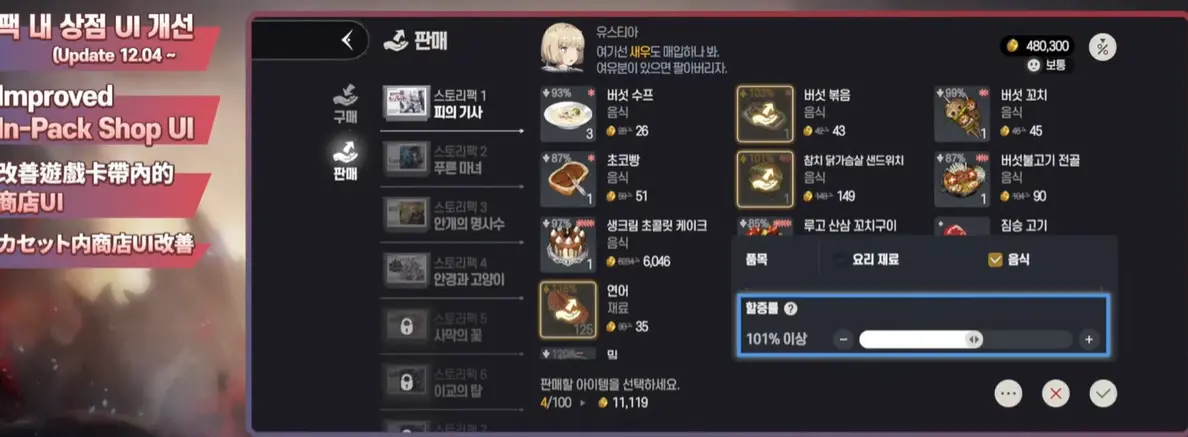Select story pack 1 피의 기사
The width and height of the screenshot is (1188, 437).
(452, 105)
